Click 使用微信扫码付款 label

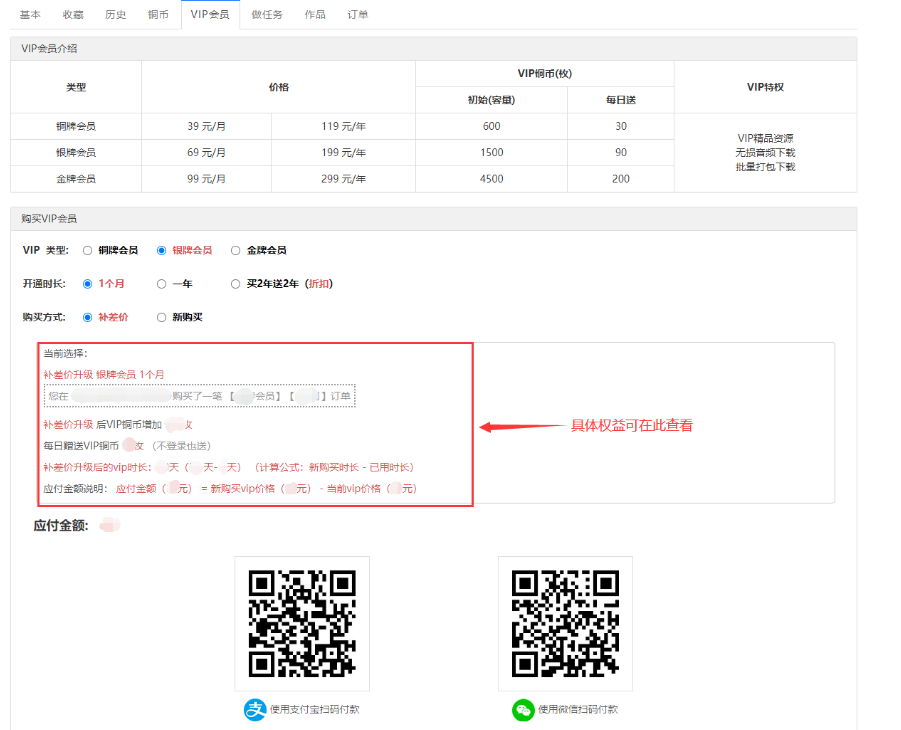click(x=577, y=709)
